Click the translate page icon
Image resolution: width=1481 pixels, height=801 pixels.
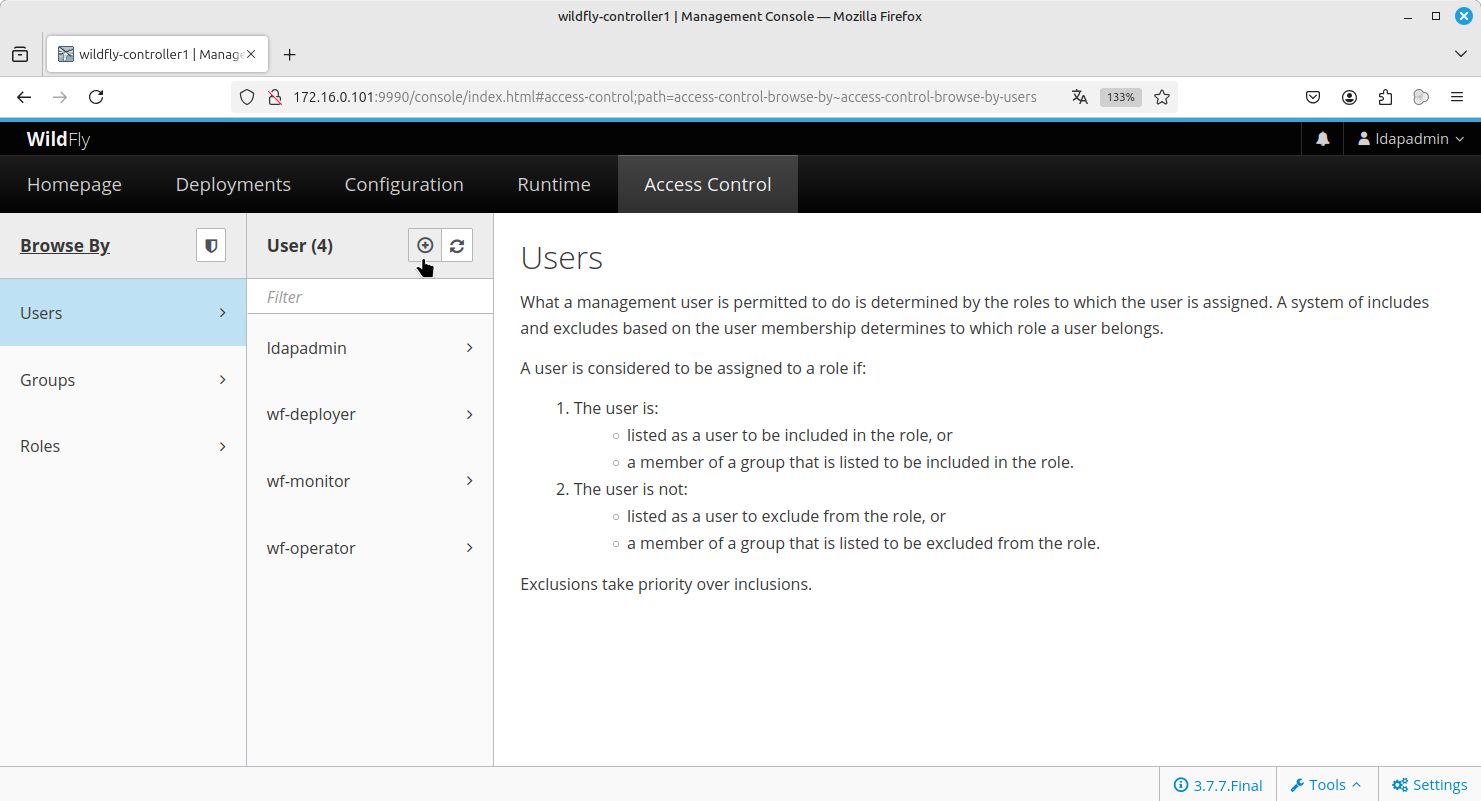(x=1079, y=97)
